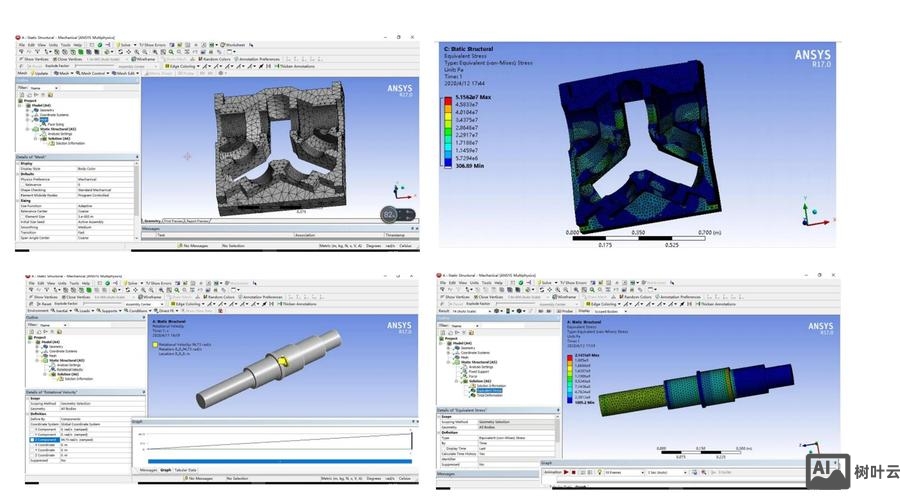
Task: Click Solve in the top-left window toolbar
Action: point(125,45)
